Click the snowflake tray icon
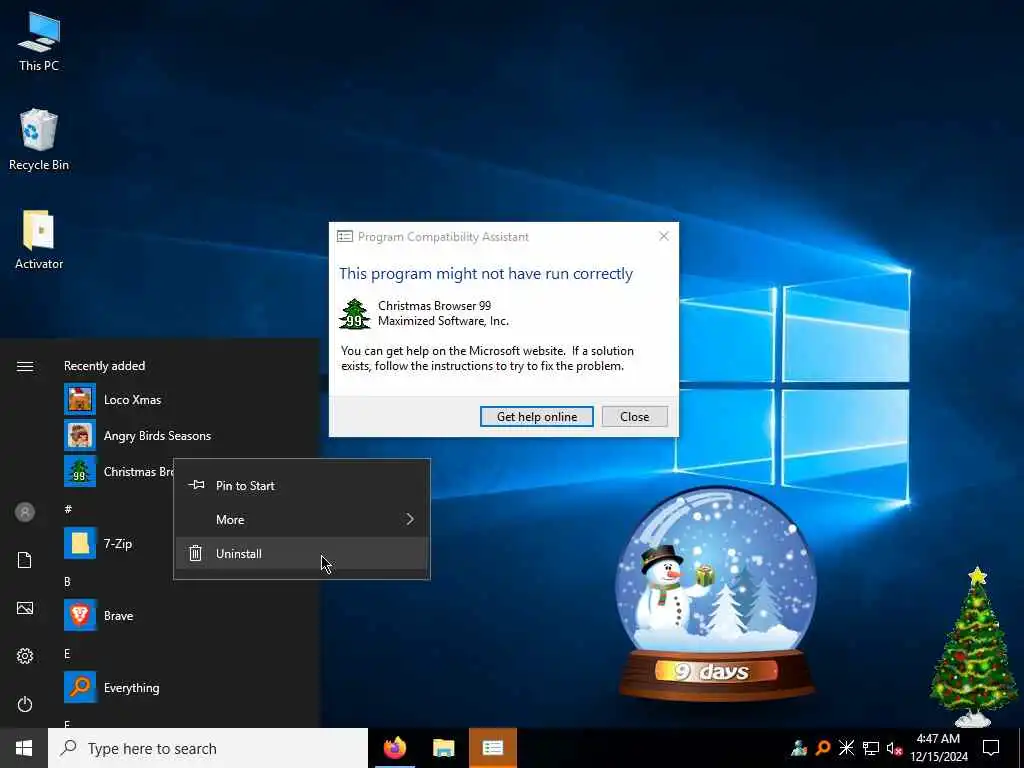The height and width of the screenshot is (768, 1024). 846,748
